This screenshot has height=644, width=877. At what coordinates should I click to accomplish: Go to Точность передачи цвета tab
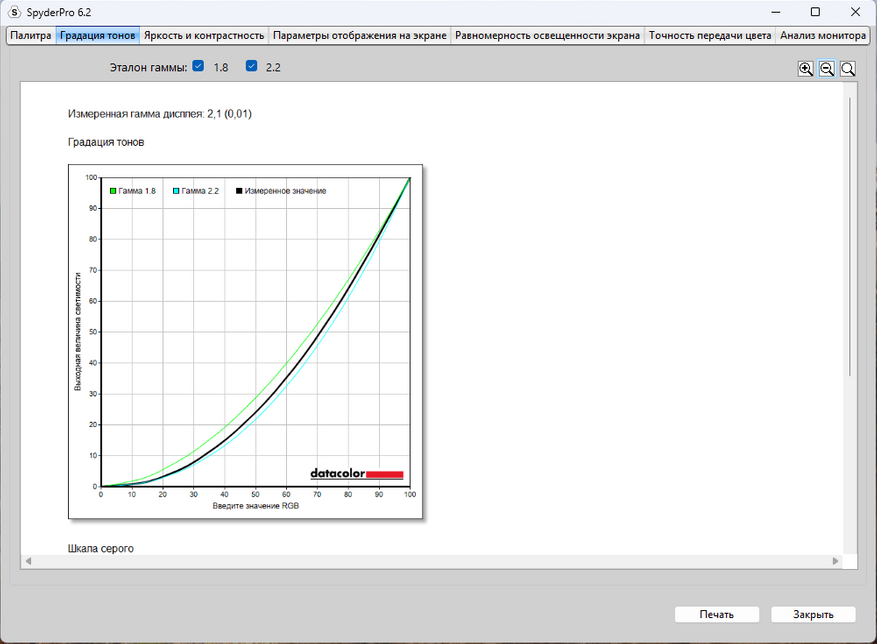[710, 36]
